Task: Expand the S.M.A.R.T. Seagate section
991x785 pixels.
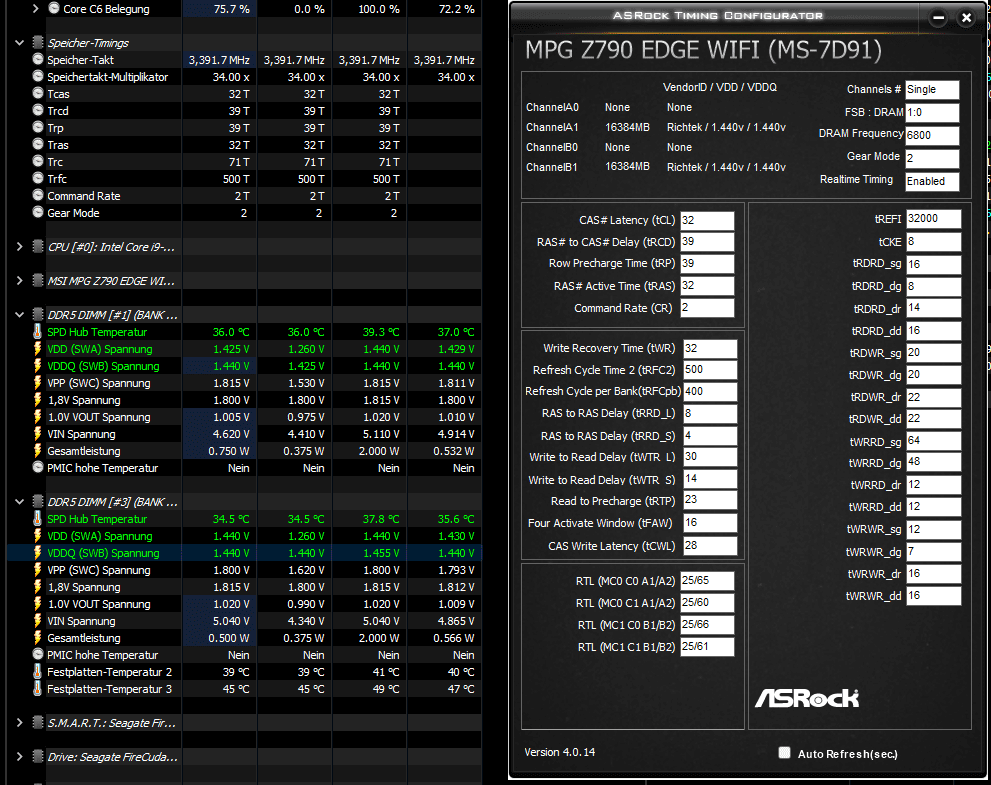Action: (x=20, y=722)
